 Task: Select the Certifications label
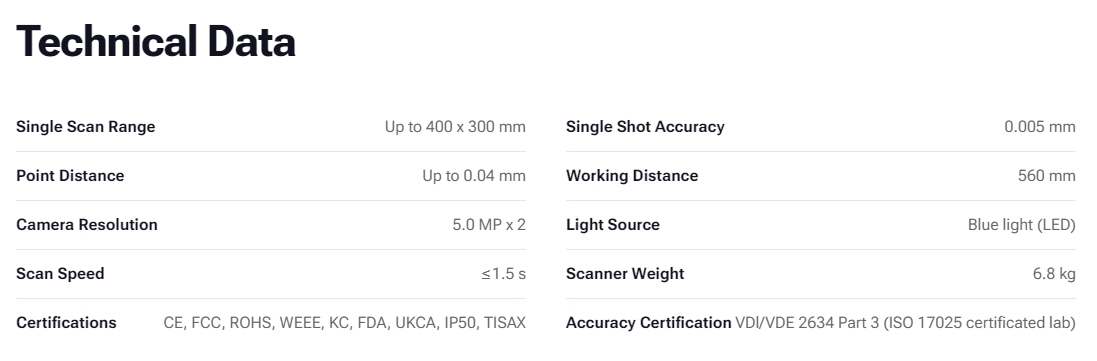click(66, 323)
